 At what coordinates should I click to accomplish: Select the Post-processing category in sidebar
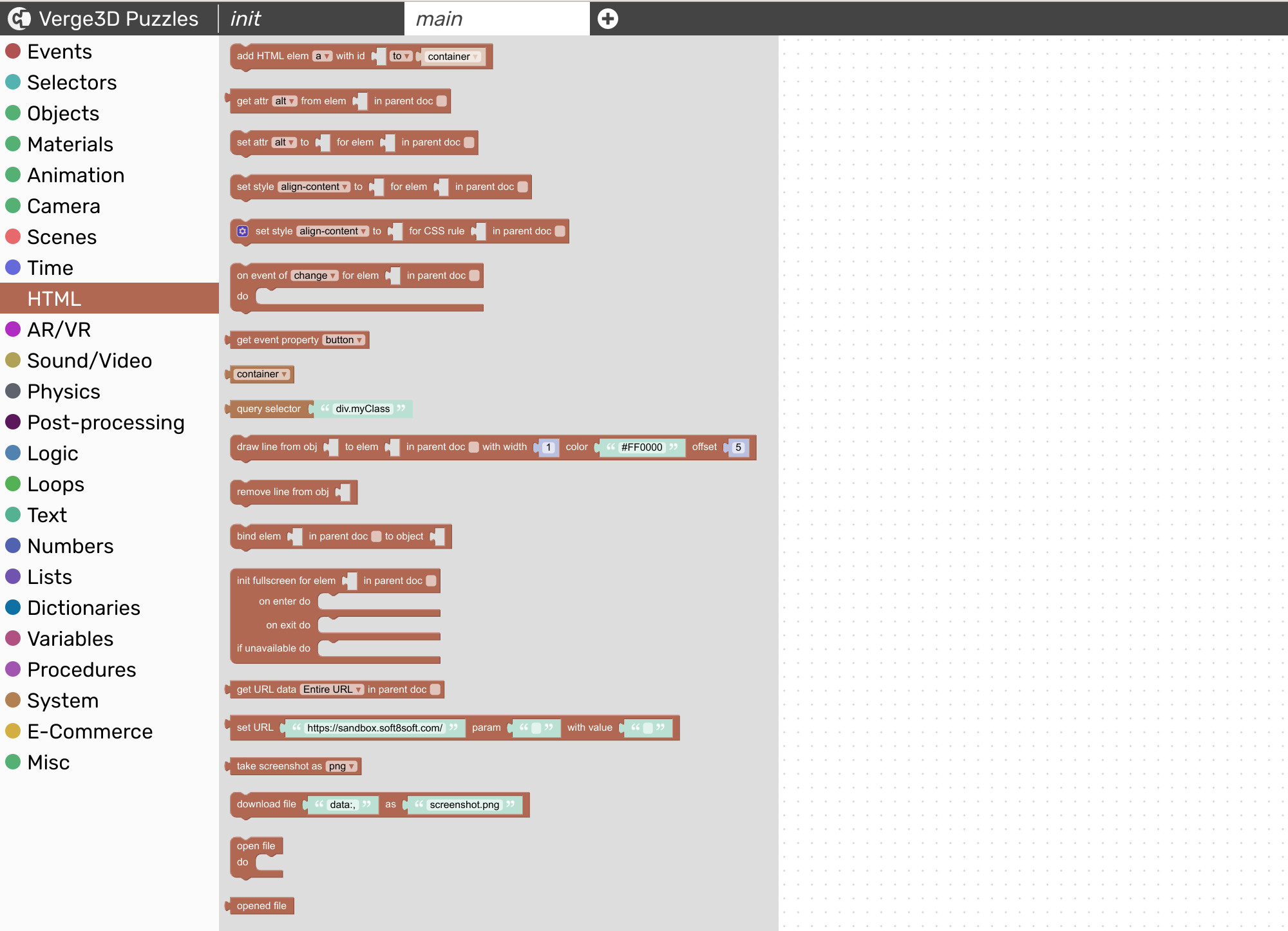106,422
